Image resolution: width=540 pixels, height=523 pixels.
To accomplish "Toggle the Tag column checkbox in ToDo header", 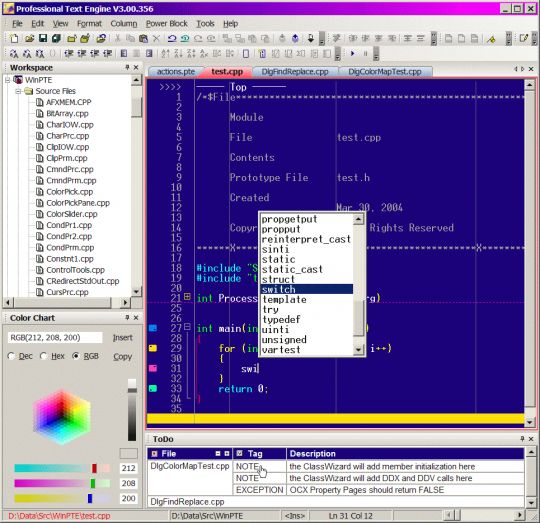I will coord(240,453).
